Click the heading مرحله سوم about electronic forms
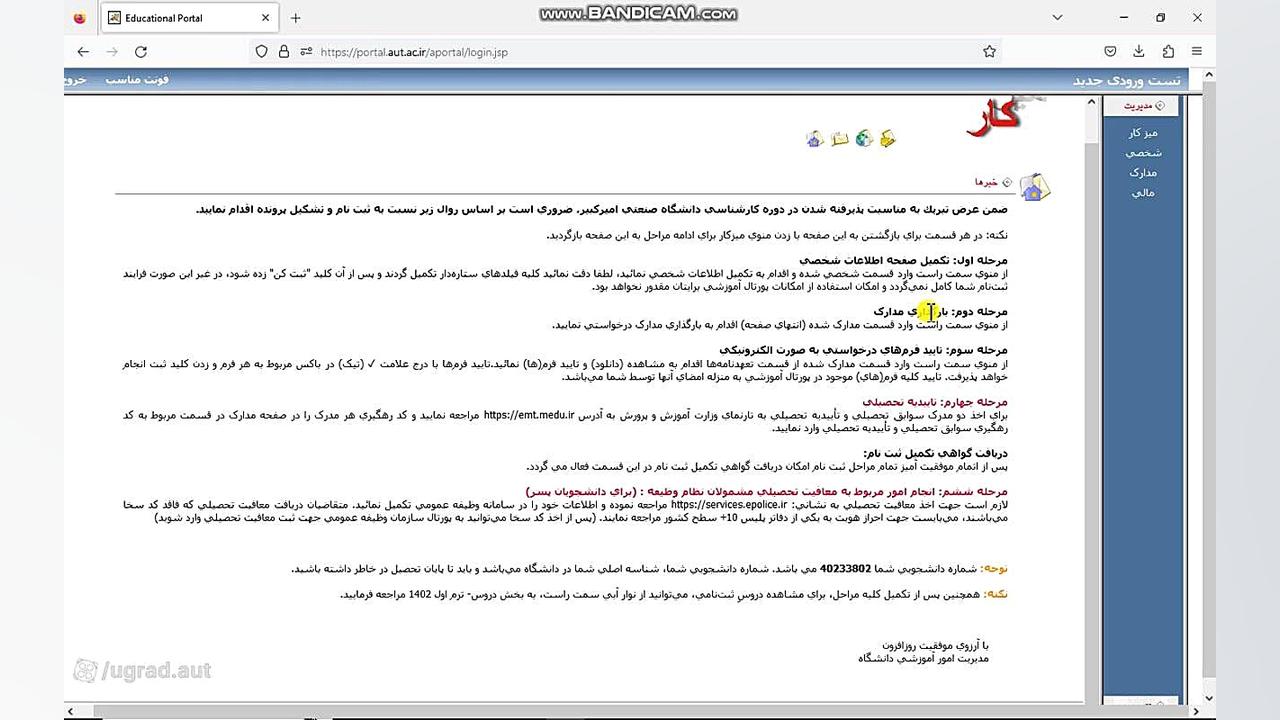1280x720 pixels. [x=863, y=351]
